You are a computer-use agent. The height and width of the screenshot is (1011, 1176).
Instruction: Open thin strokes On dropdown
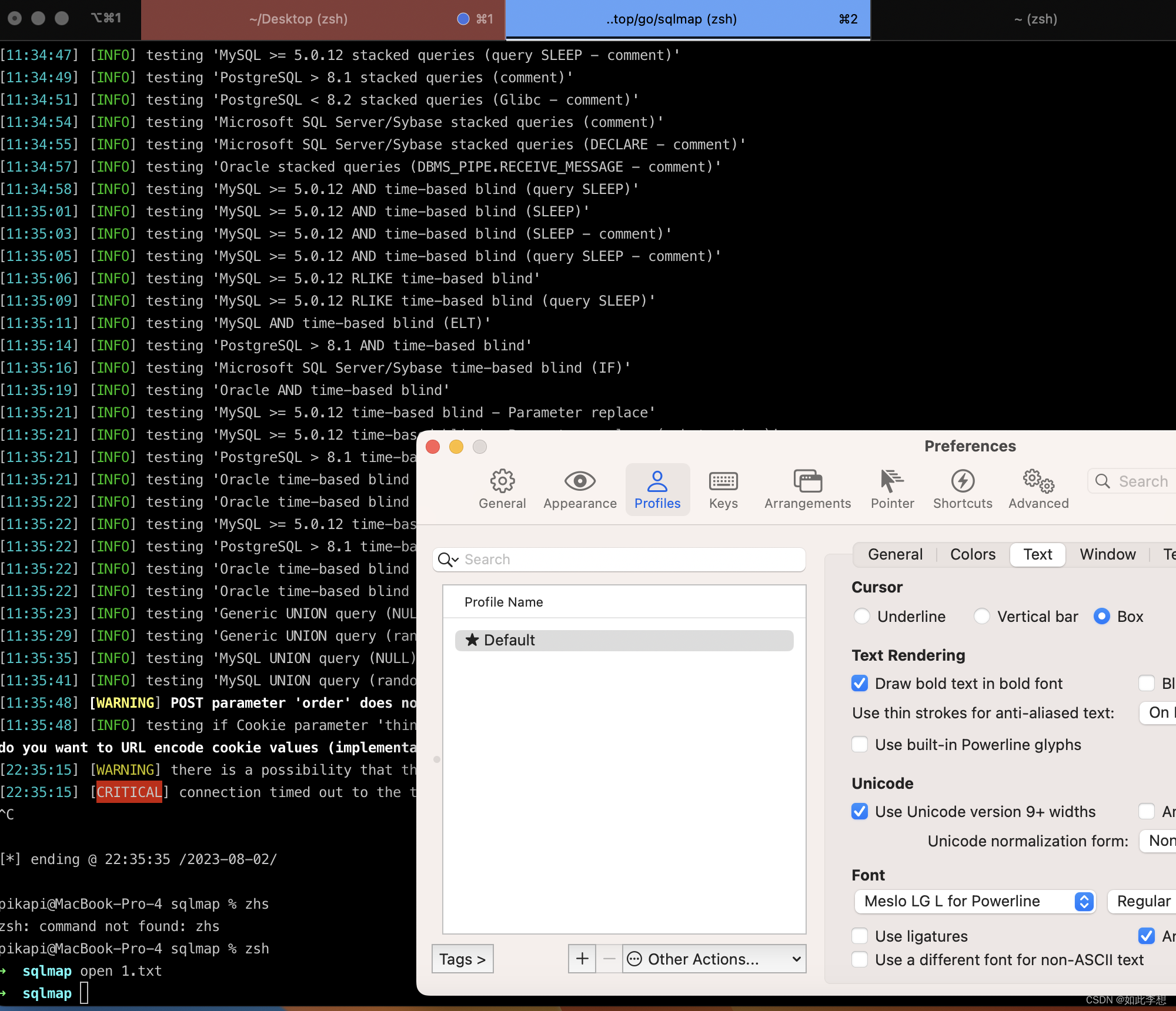tap(1158, 712)
